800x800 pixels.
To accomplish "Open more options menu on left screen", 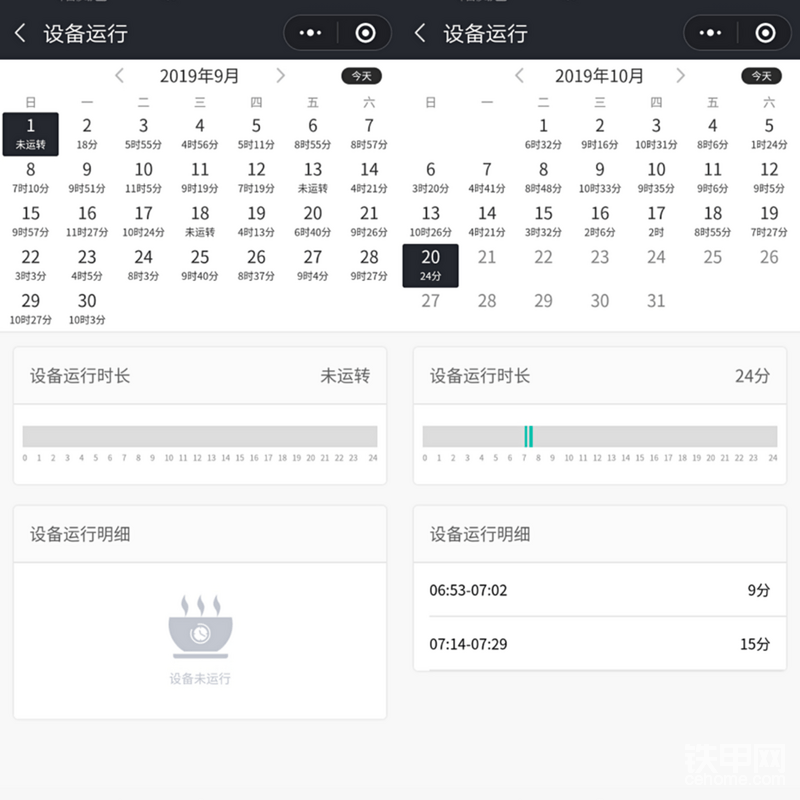I will click(x=310, y=33).
